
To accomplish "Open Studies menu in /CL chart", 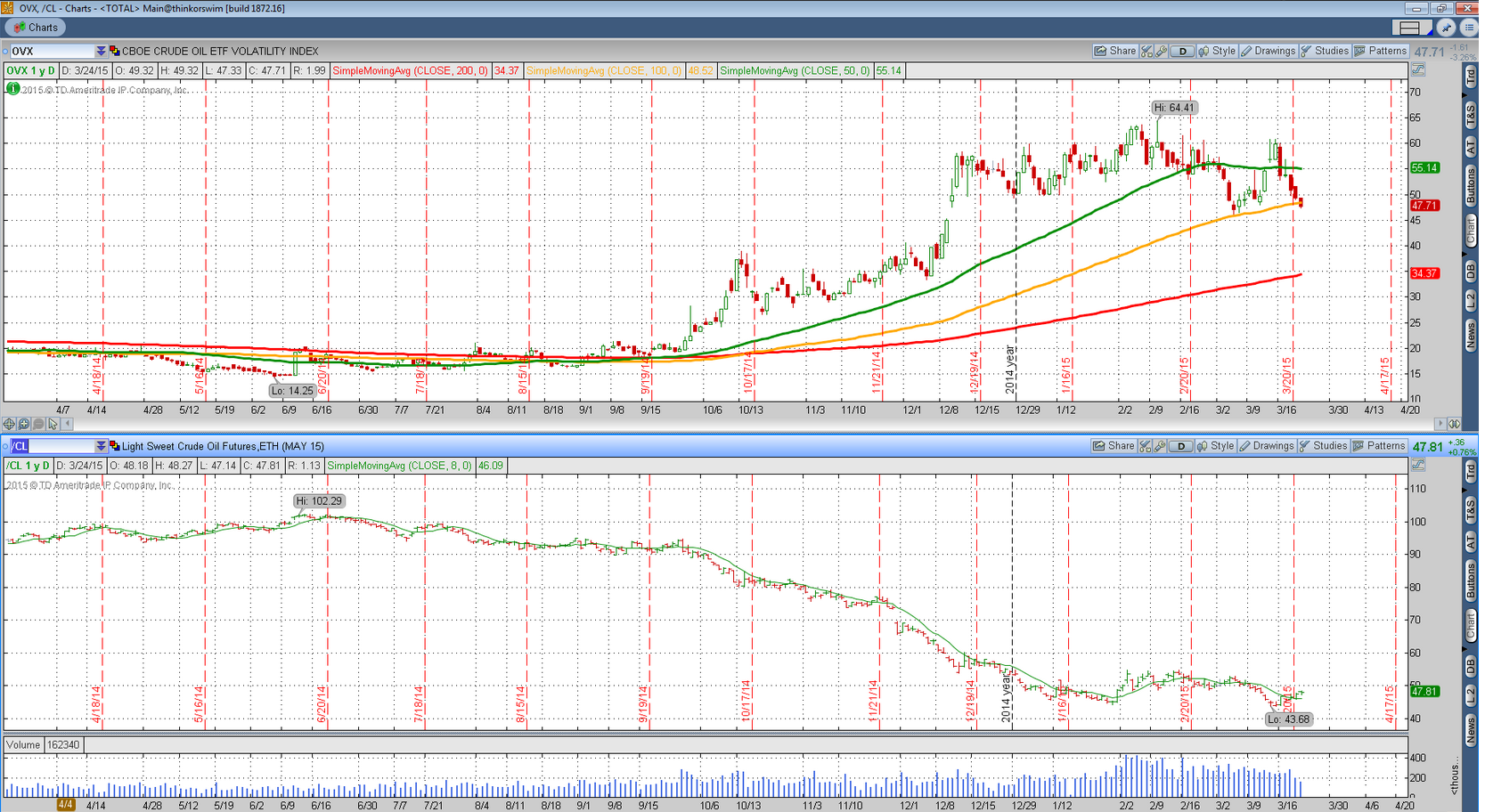I will click(1323, 446).
